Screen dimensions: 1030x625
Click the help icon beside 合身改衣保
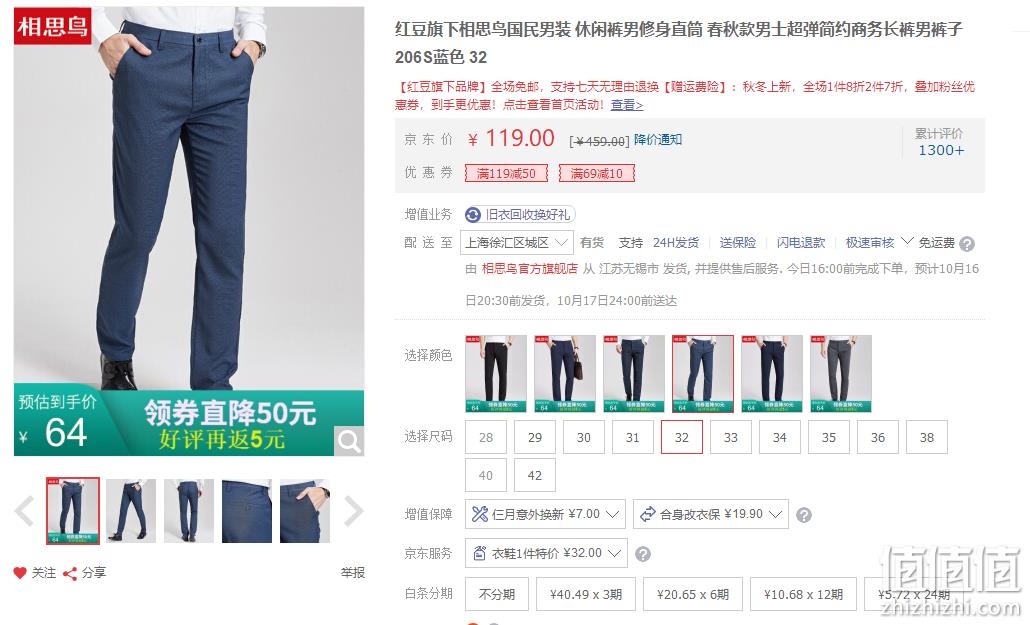click(x=803, y=515)
